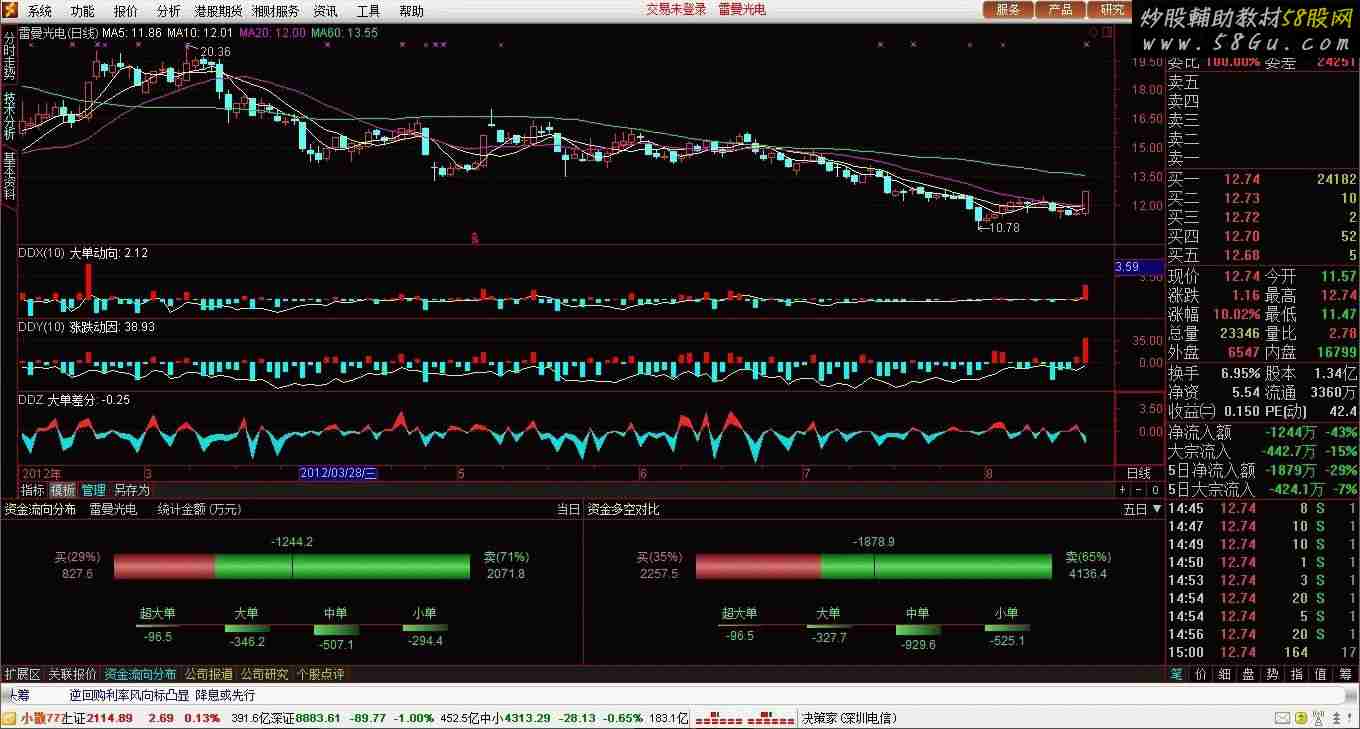Click the plus zoom button in indicator bar

pos(1122,491)
